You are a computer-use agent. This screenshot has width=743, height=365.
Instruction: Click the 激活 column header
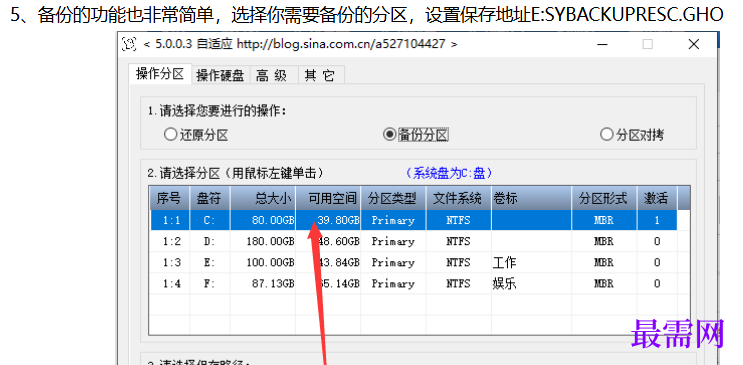point(657,198)
